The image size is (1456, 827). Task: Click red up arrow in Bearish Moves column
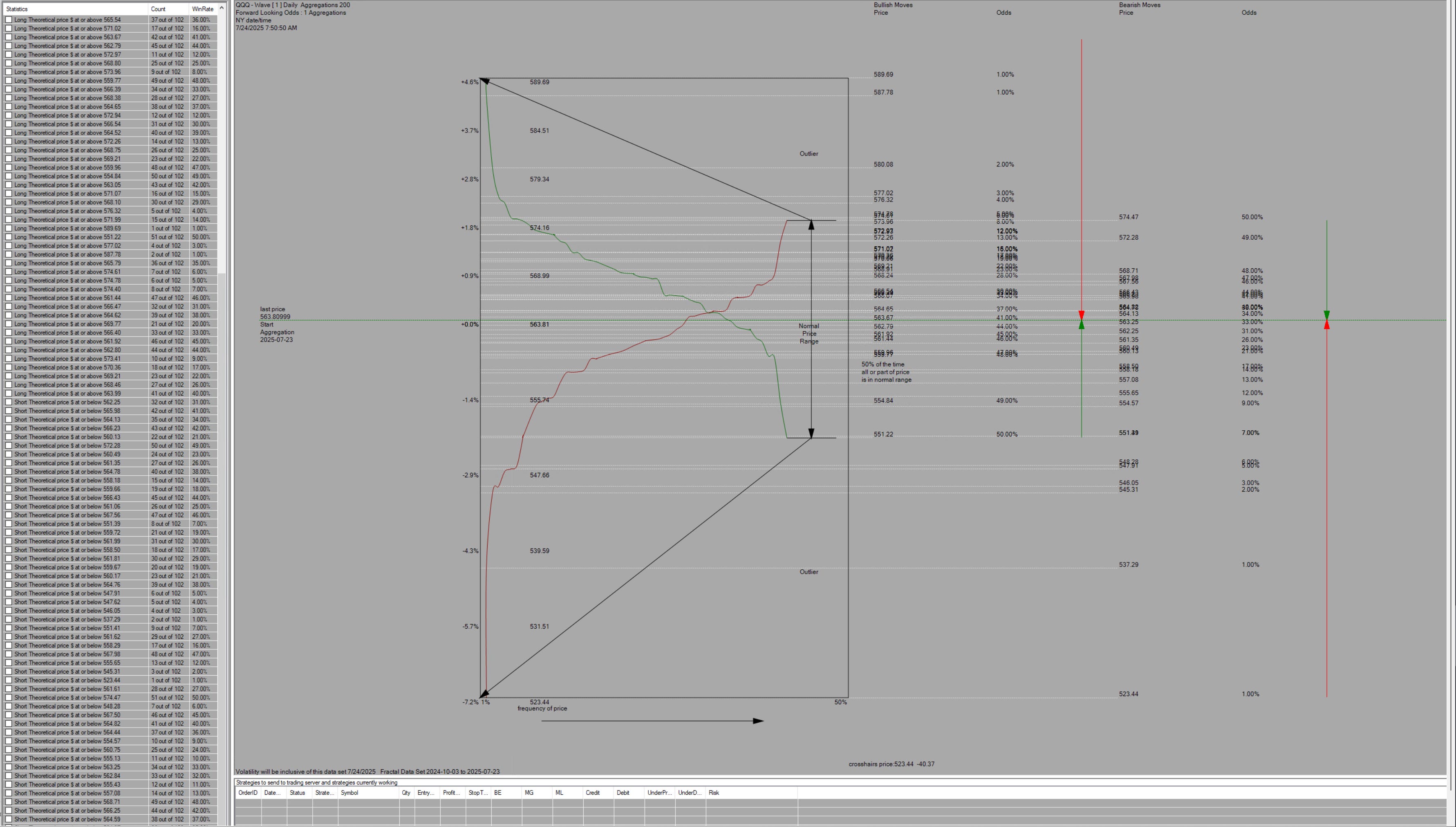pyautogui.click(x=1326, y=325)
